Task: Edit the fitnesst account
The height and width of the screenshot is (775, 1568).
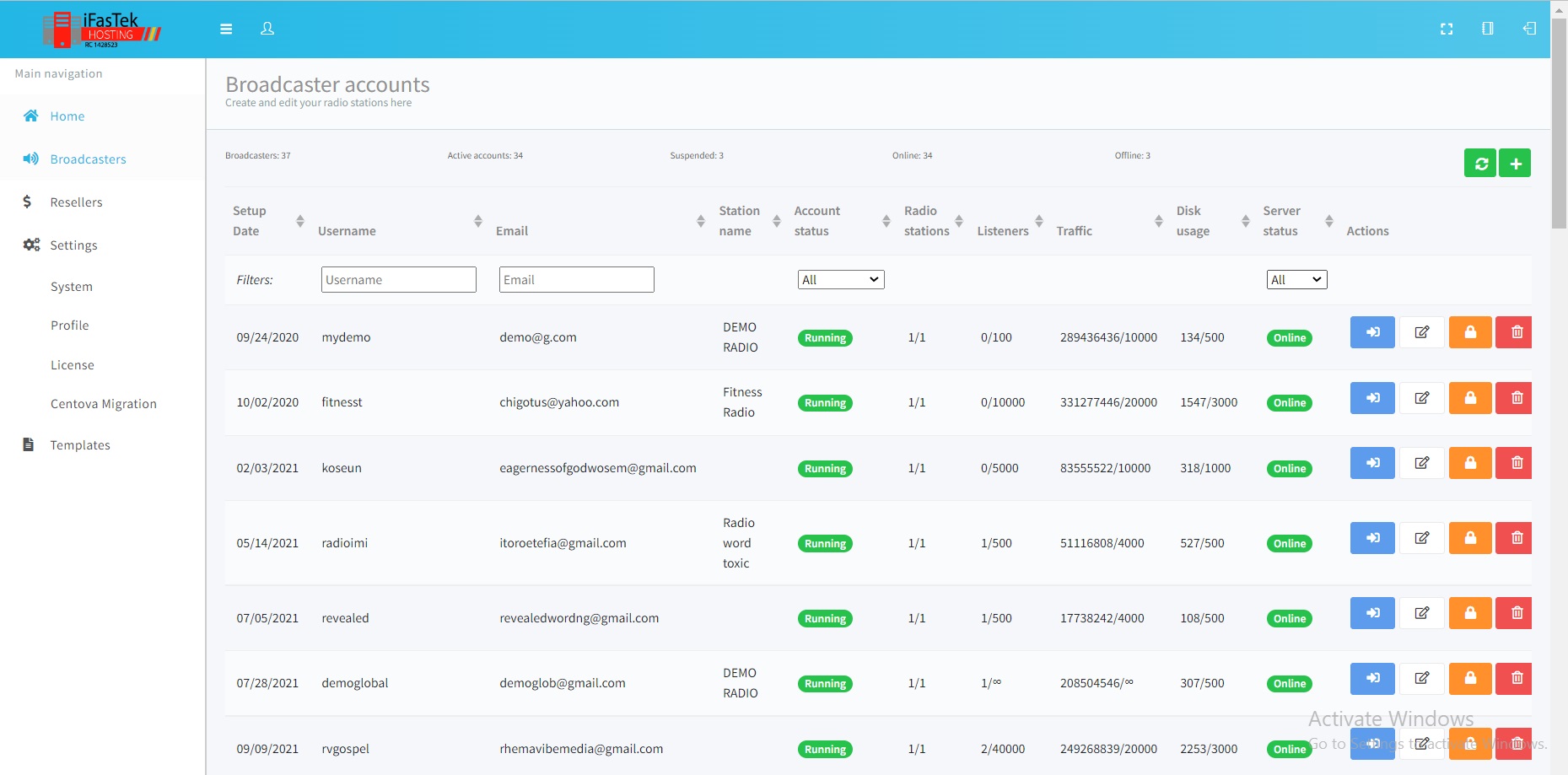Action: tap(1422, 398)
